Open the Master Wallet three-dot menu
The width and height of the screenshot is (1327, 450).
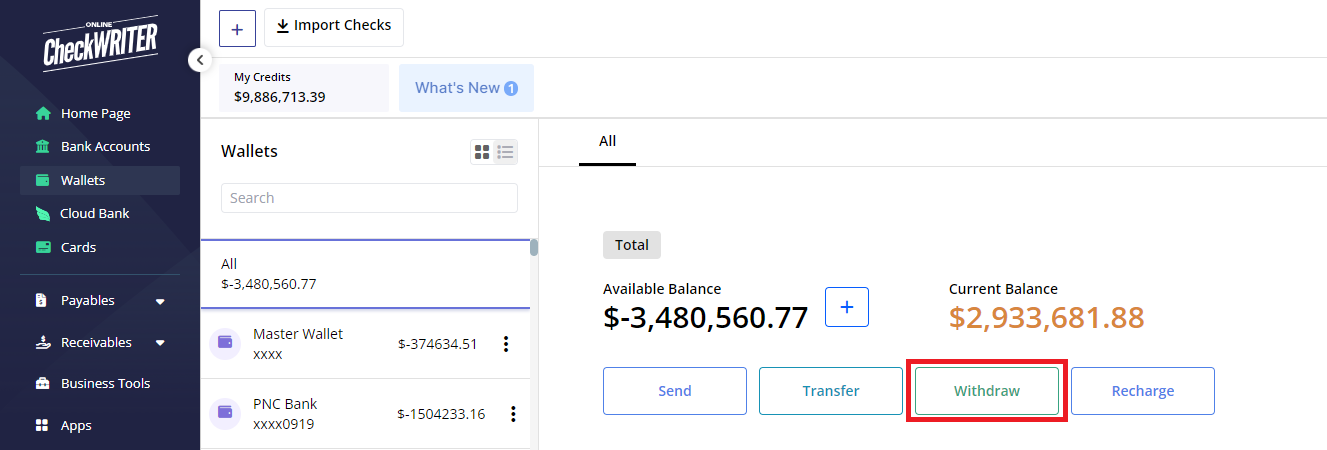[506, 344]
